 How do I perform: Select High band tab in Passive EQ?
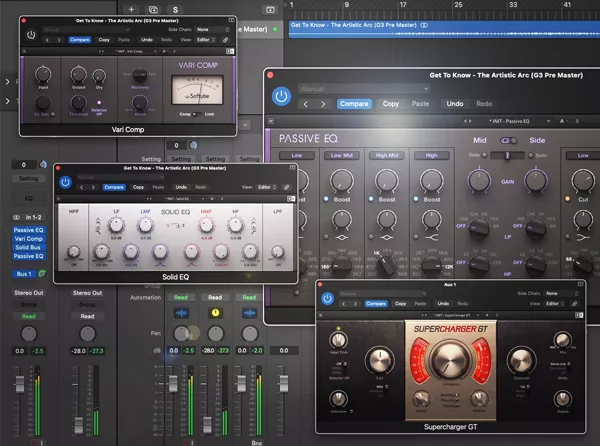[431, 155]
